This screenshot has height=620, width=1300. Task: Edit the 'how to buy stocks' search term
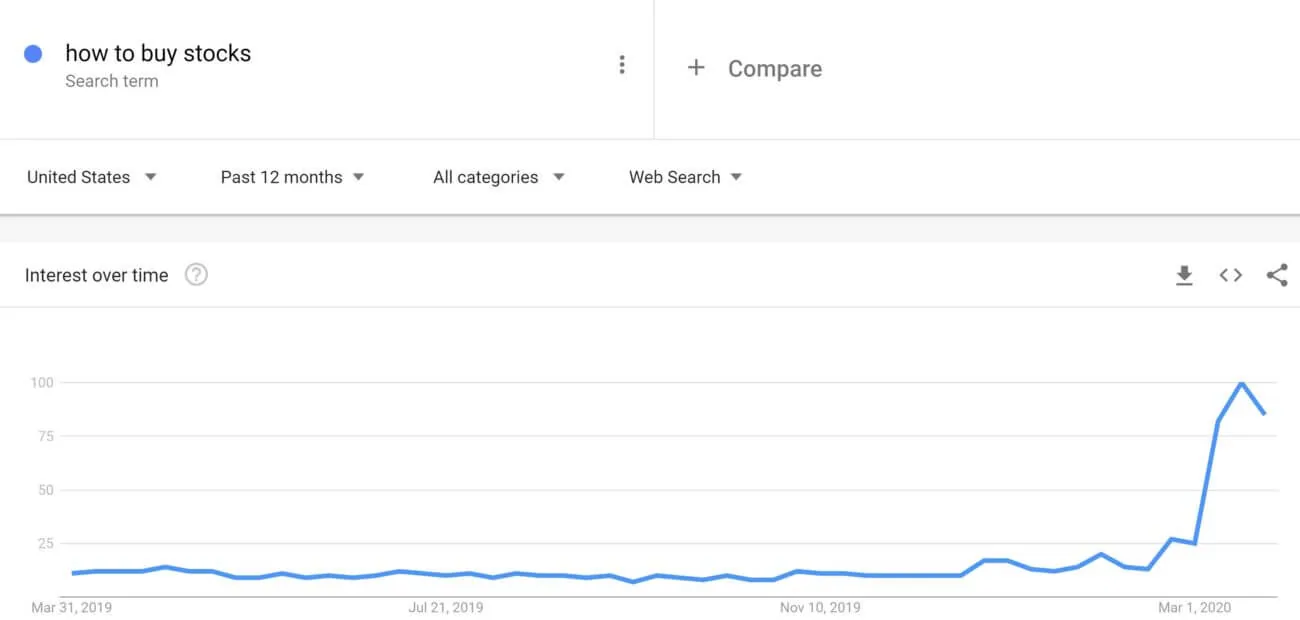158,53
